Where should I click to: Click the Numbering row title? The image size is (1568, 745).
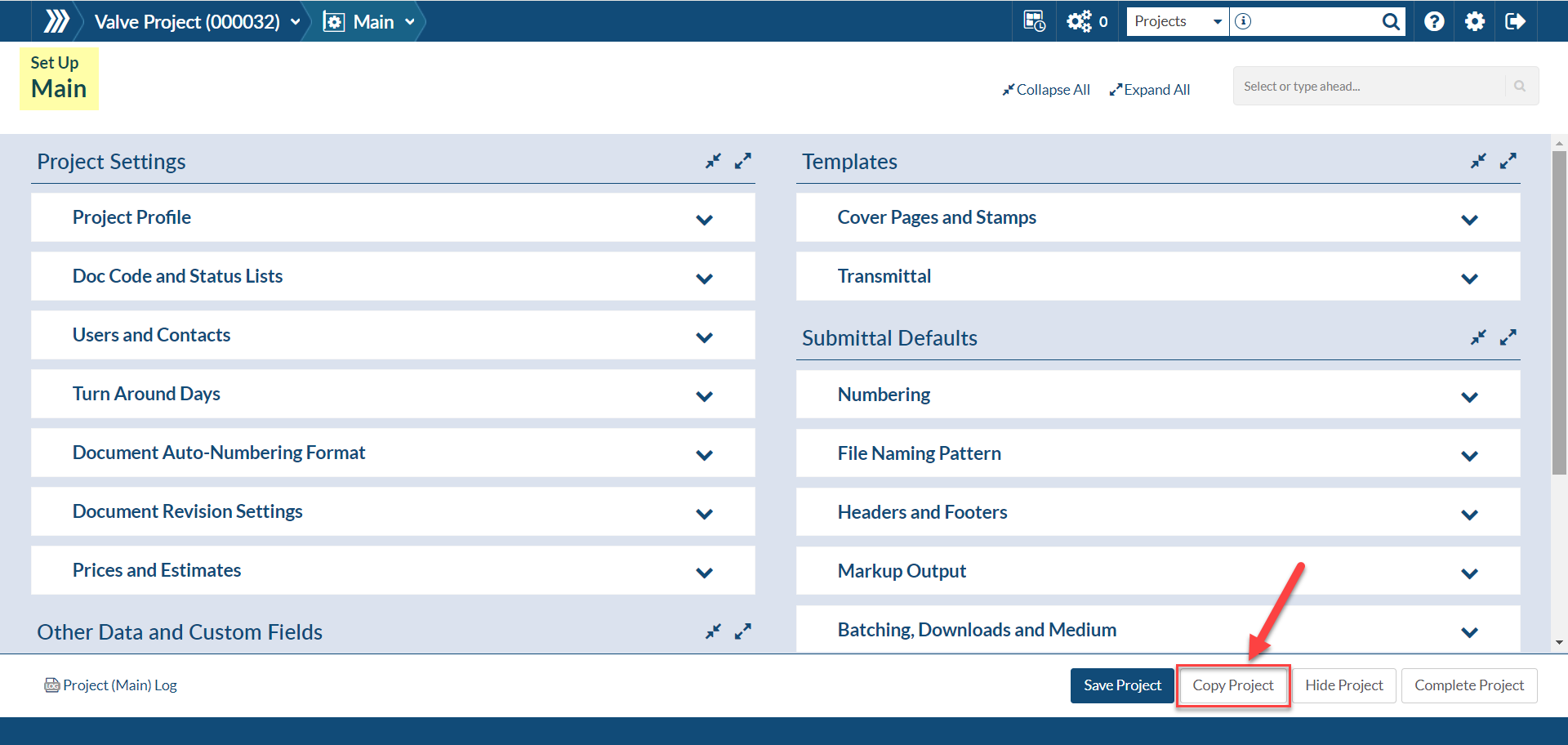pyautogui.click(x=884, y=395)
